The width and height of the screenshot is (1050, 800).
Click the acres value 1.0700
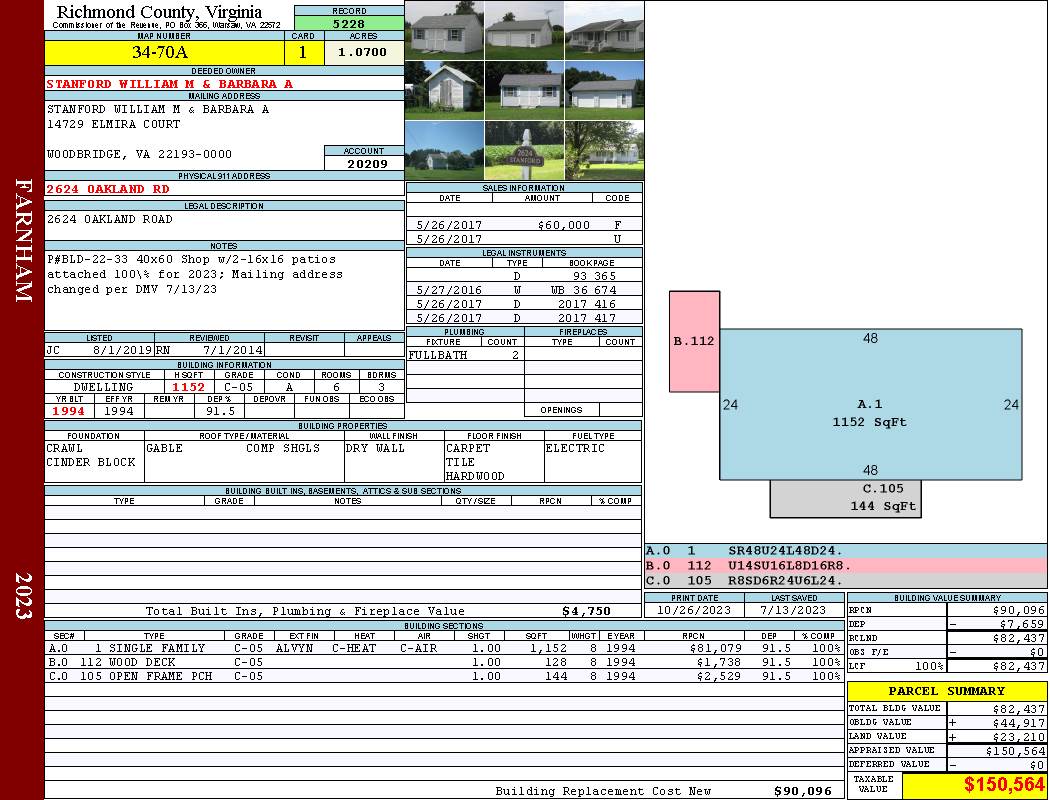[x=362, y=52]
